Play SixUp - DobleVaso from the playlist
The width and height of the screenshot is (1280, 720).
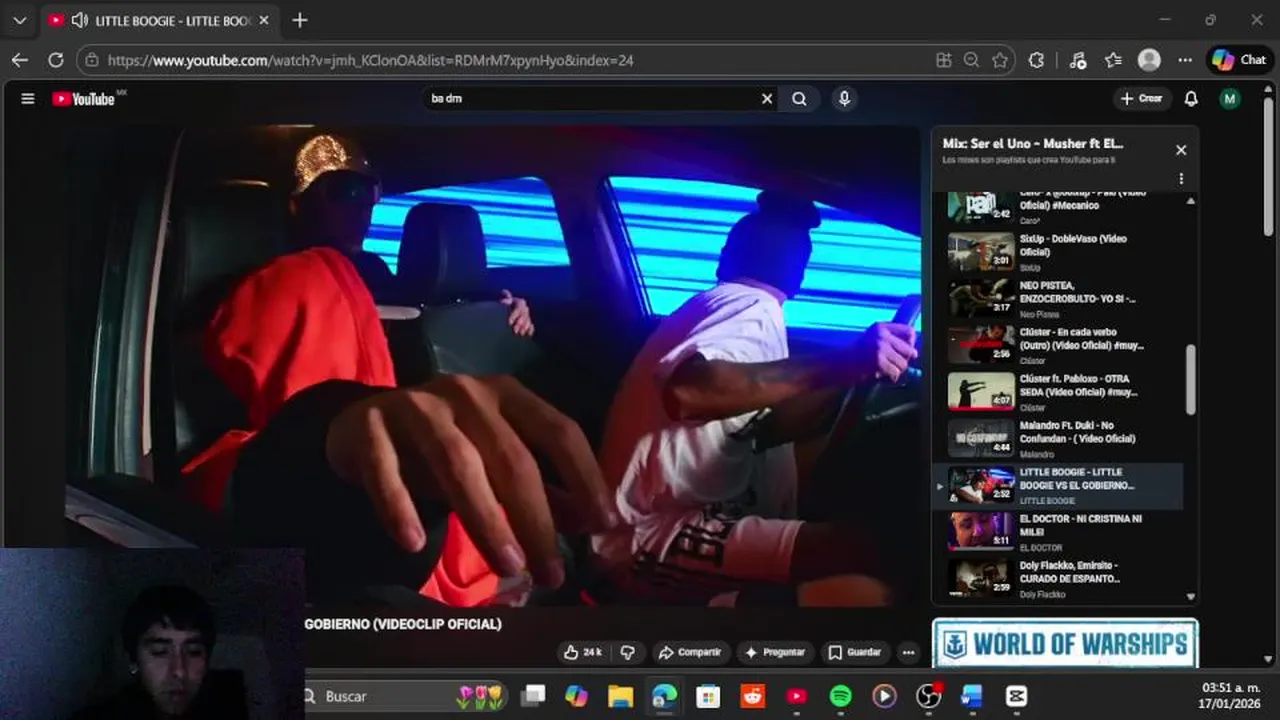click(1059, 252)
